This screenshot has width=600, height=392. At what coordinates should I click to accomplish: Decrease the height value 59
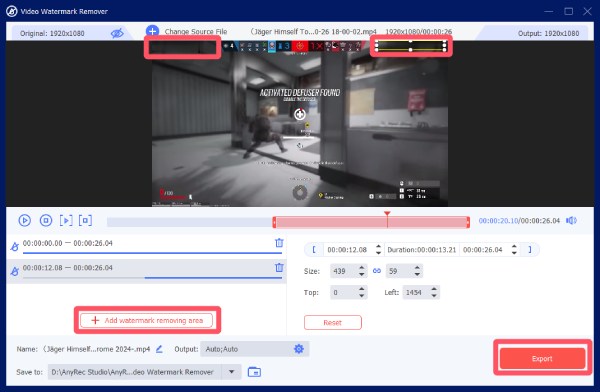pos(417,274)
